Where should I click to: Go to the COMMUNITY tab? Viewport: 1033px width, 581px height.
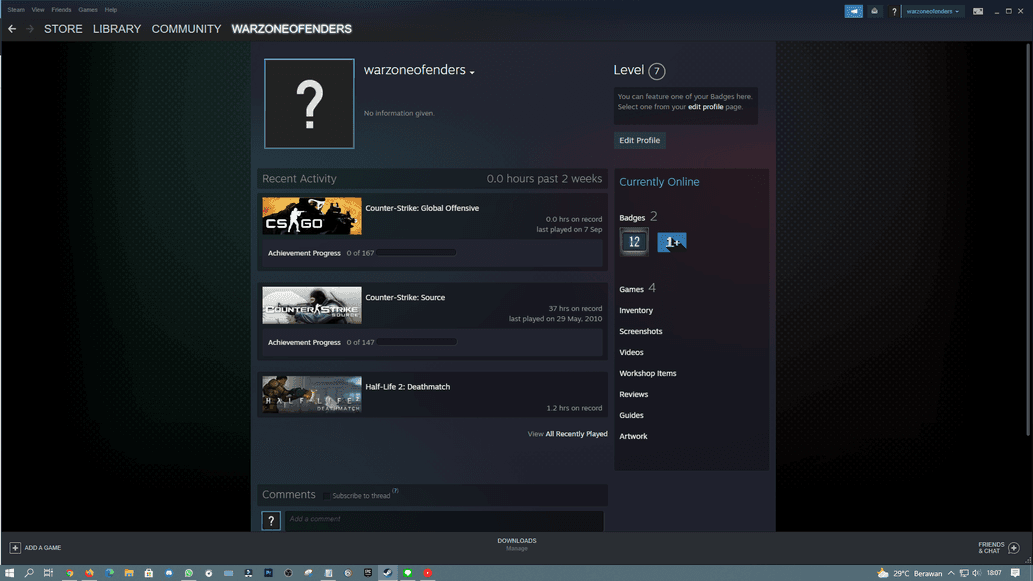[186, 29]
